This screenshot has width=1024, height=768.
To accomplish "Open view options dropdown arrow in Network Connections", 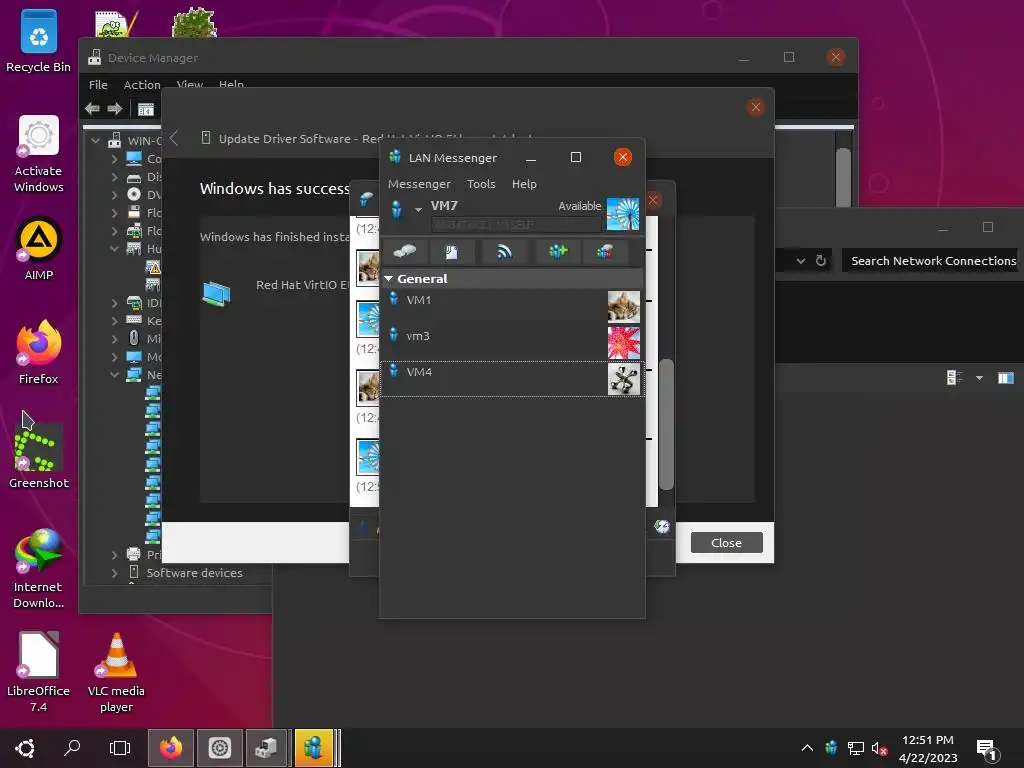I will [979, 377].
